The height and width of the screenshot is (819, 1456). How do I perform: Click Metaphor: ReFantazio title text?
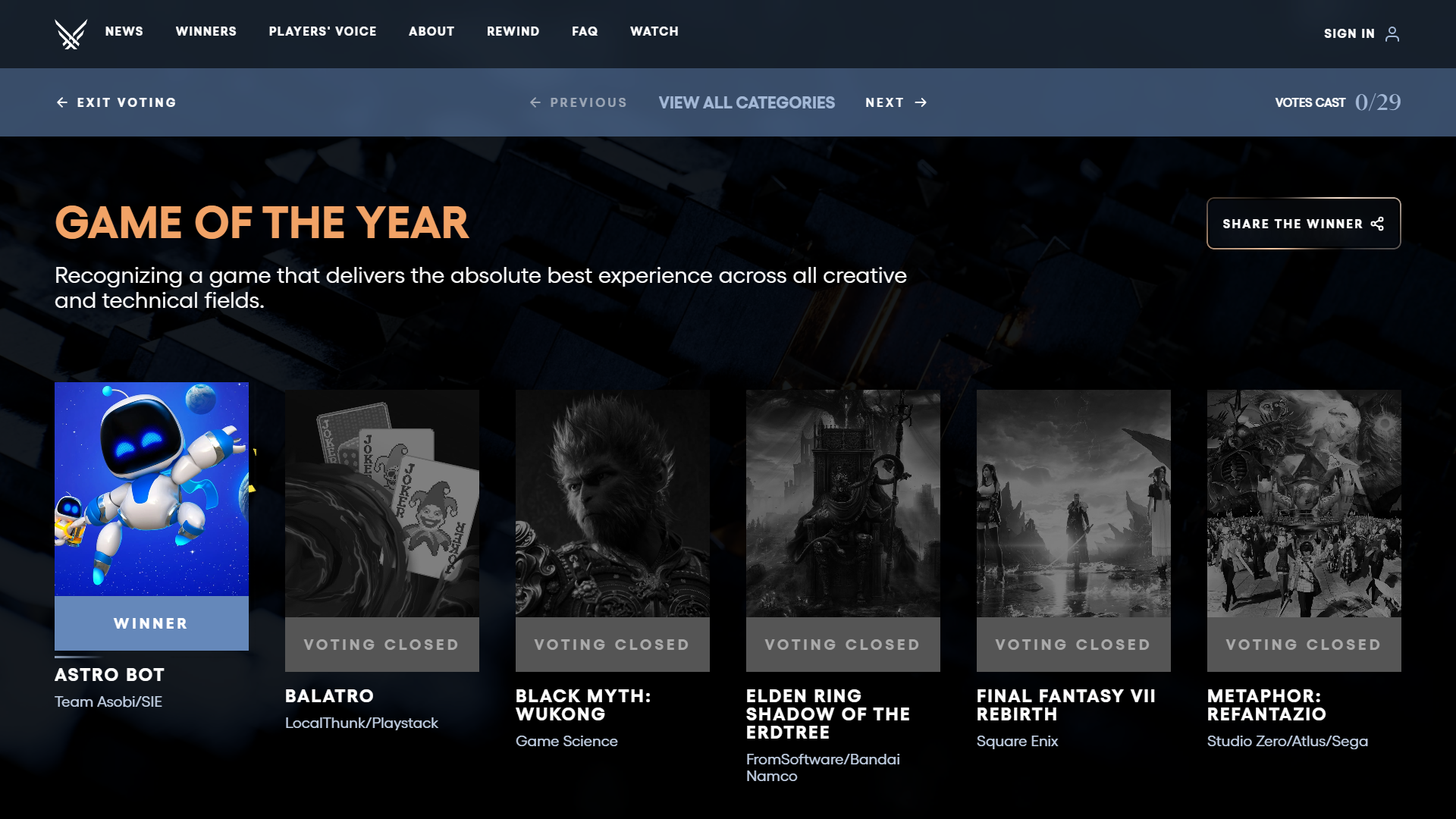tap(1267, 705)
